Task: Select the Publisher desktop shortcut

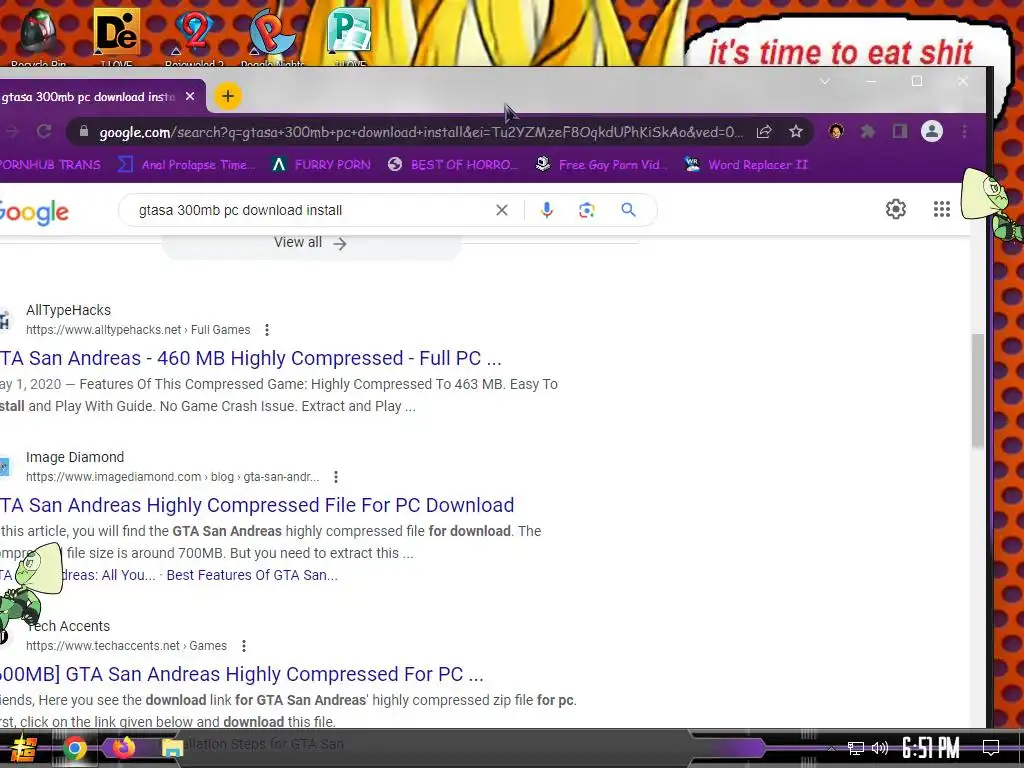Action: point(349,36)
